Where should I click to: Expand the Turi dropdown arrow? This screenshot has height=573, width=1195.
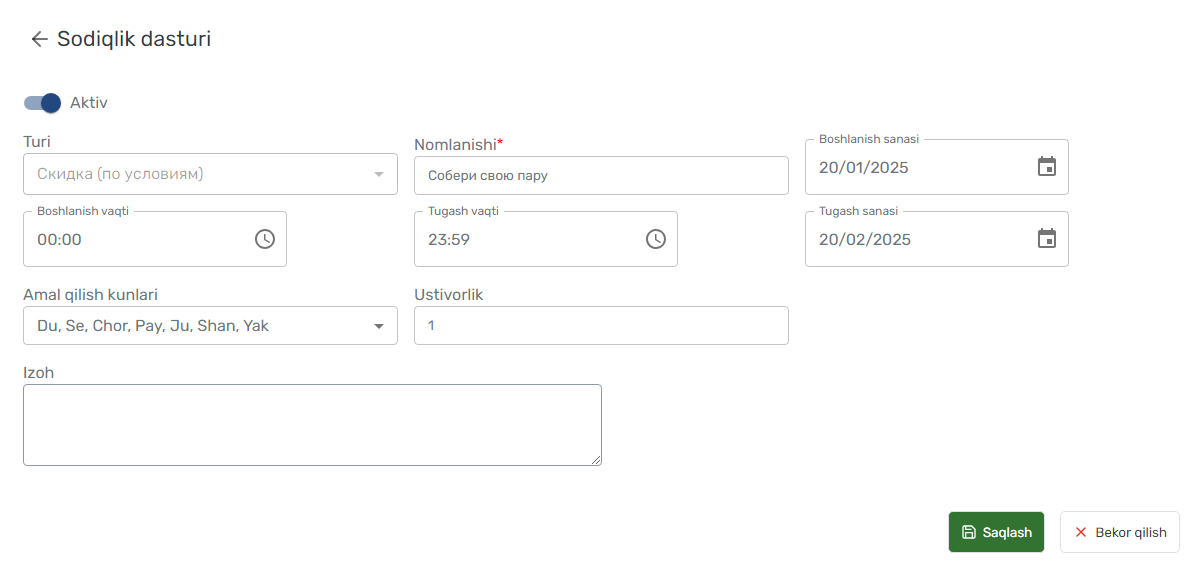click(x=379, y=174)
